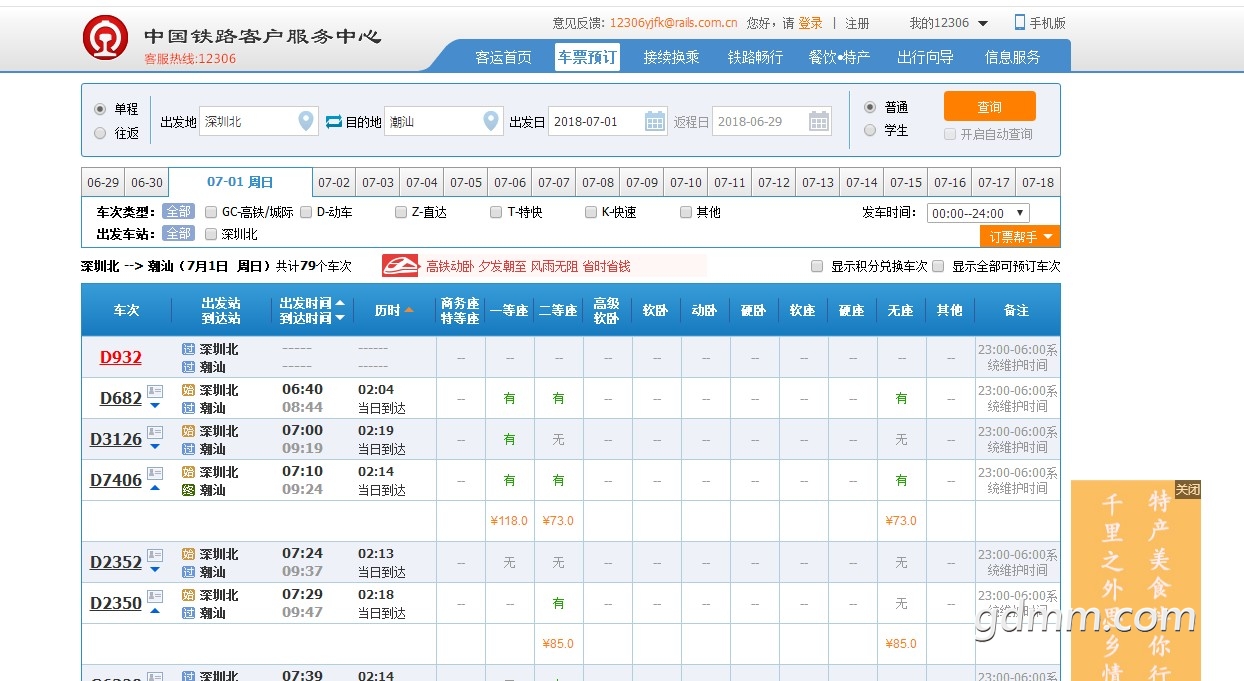
Task: Open train D932 details link
Action: click(121, 357)
